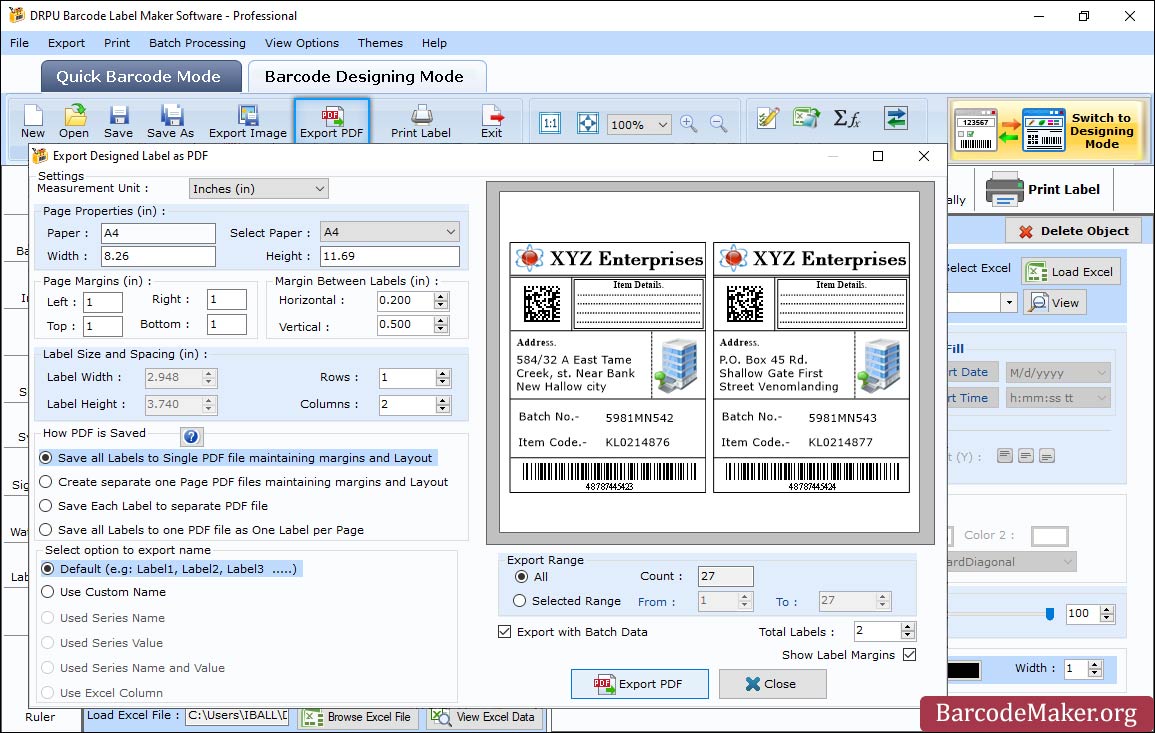Select All in Export Range
Image resolution: width=1155 pixels, height=733 pixels.
pyautogui.click(x=531, y=576)
